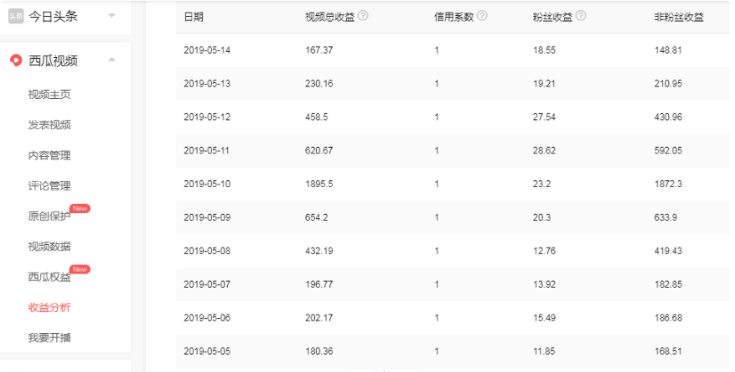This screenshot has height=372, width=735.
Task: Click fan revenue value 20.3
Action: point(542,217)
